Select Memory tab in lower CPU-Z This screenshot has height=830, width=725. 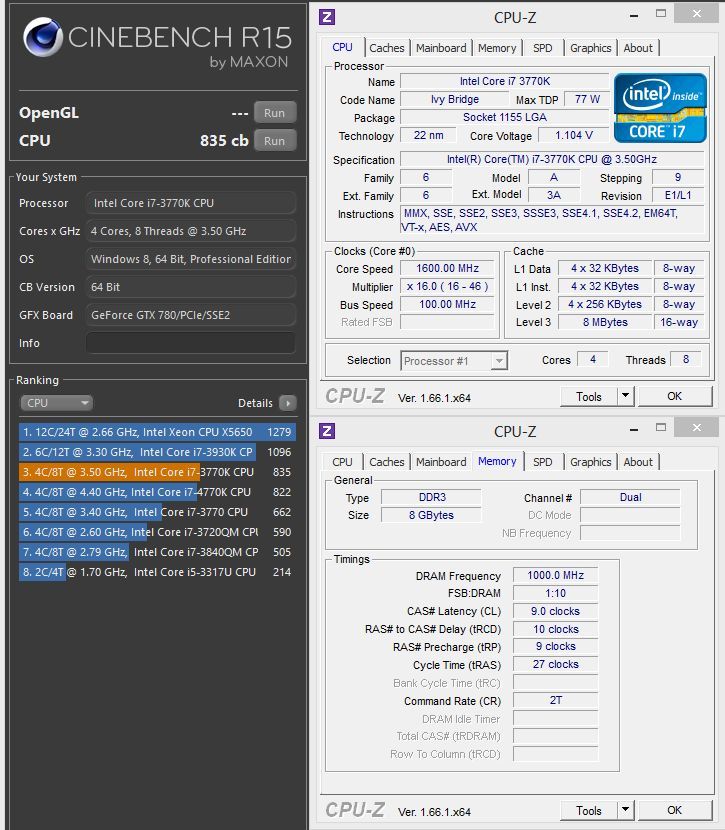(x=497, y=461)
